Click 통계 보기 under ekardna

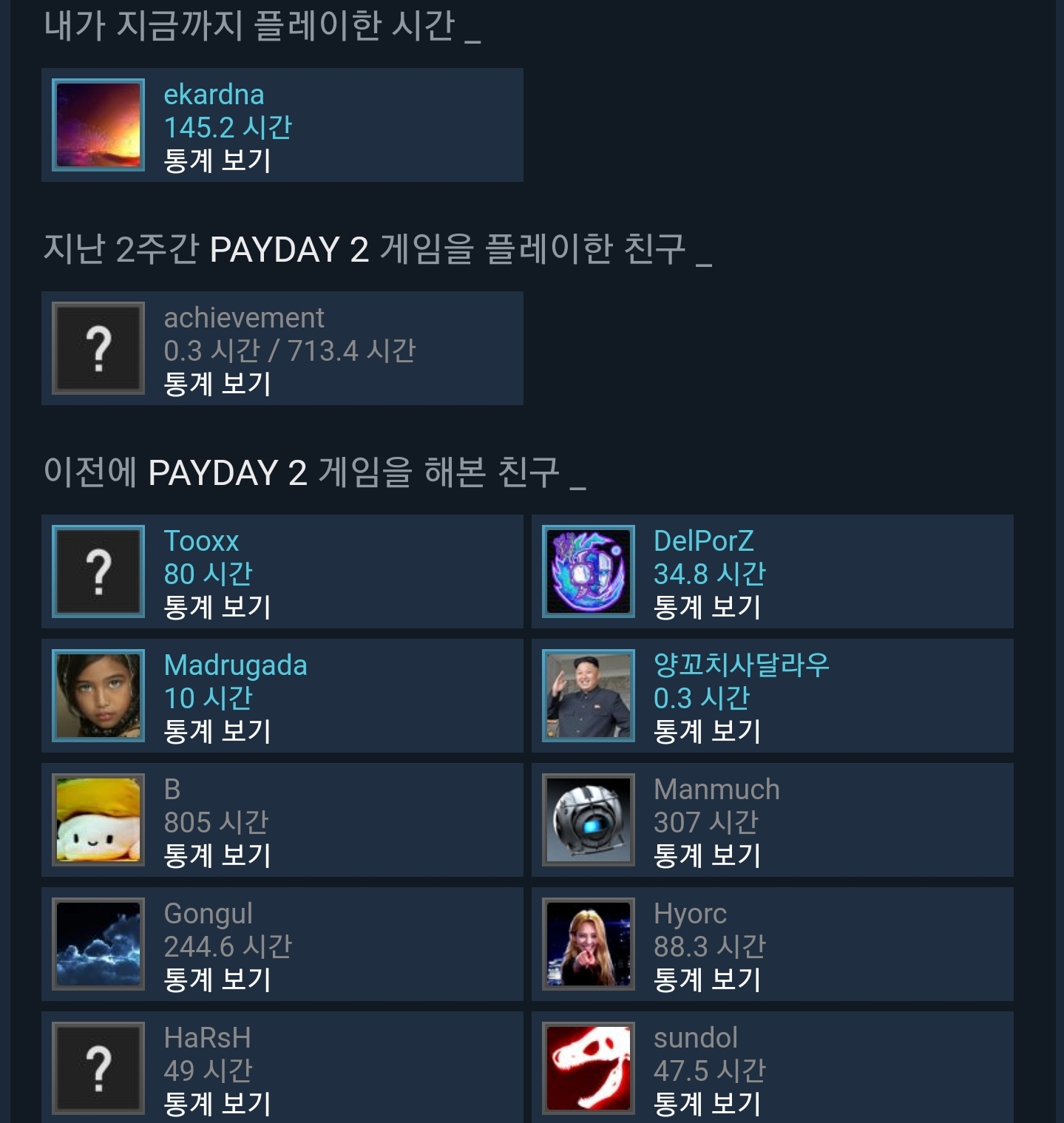[217, 160]
